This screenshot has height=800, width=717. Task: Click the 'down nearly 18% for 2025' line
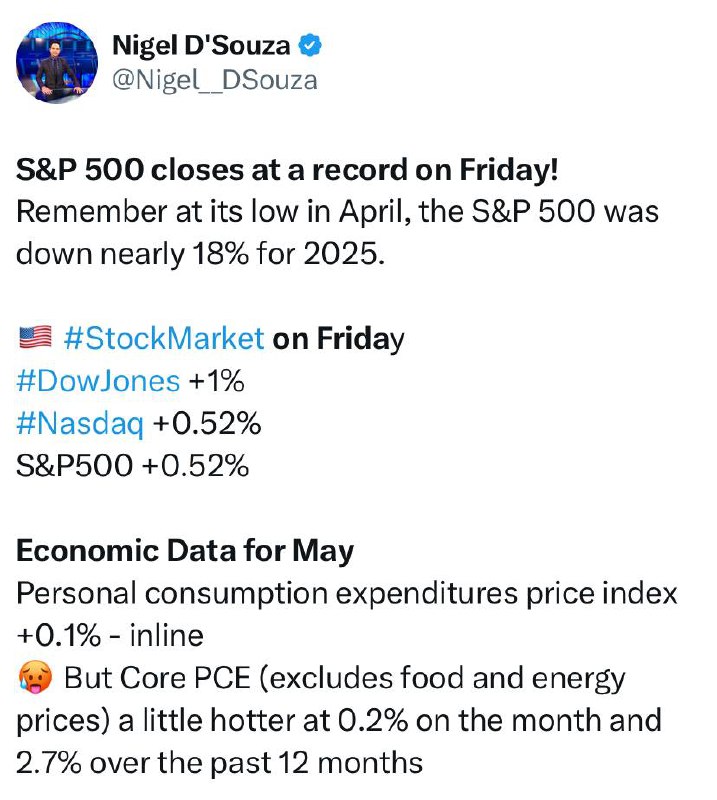pos(200,254)
